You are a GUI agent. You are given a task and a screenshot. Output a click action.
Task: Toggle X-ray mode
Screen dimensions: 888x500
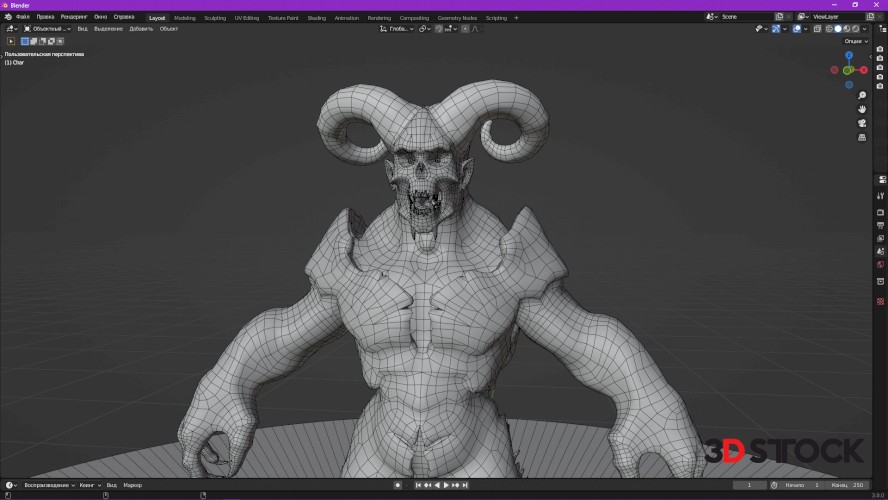coord(817,29)
